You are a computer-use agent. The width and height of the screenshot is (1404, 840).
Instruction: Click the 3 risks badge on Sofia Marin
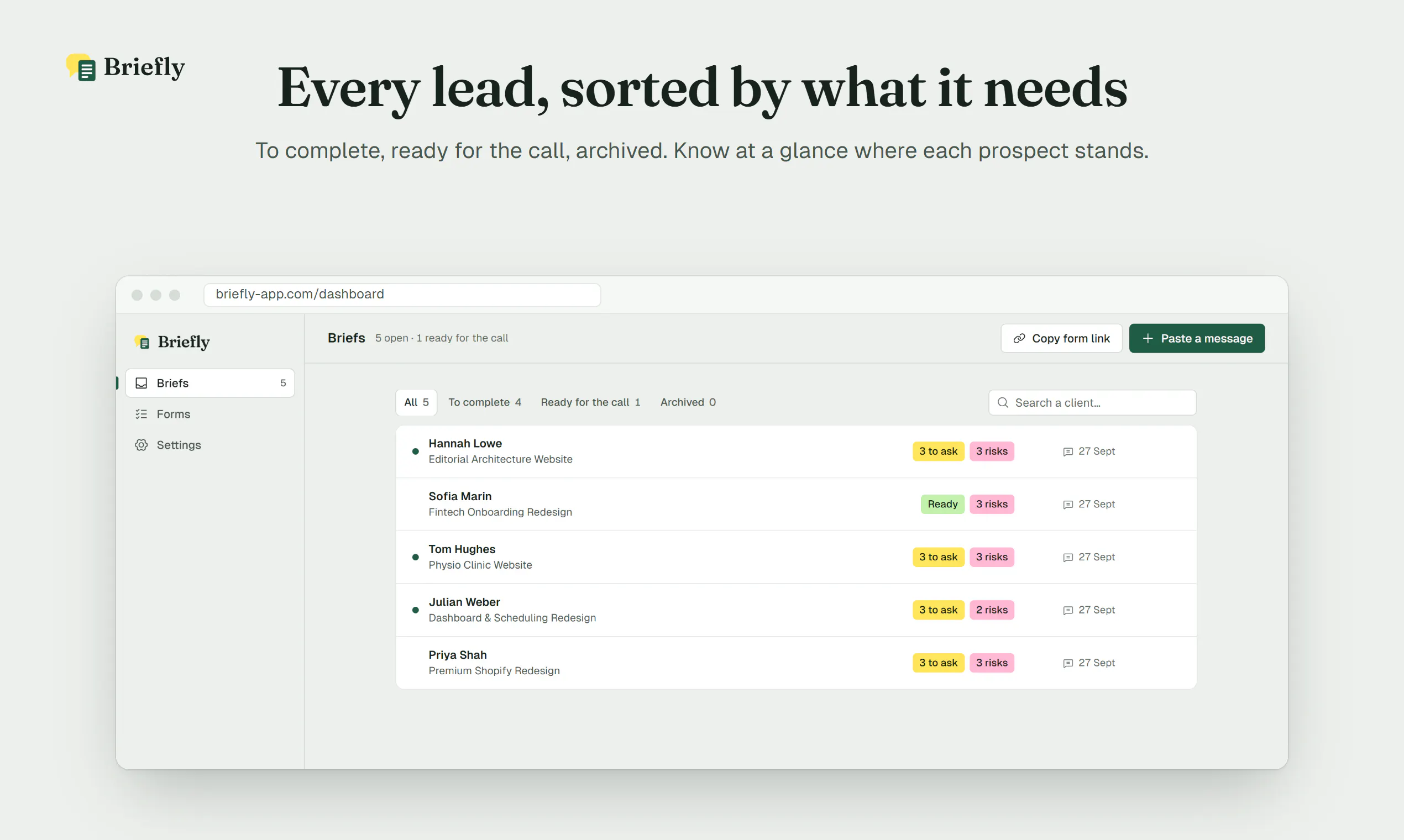coord(992,505)
